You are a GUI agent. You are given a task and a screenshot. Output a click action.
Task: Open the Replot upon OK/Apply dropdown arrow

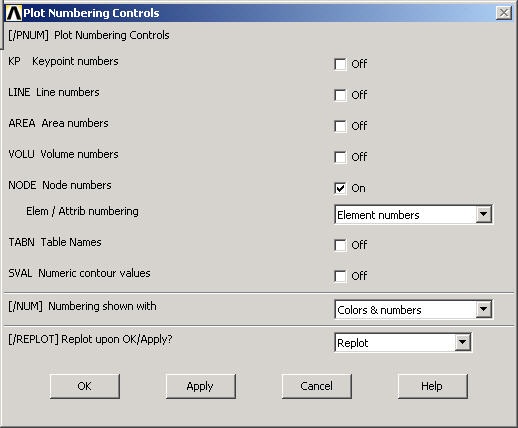click(x=462, y=342)
